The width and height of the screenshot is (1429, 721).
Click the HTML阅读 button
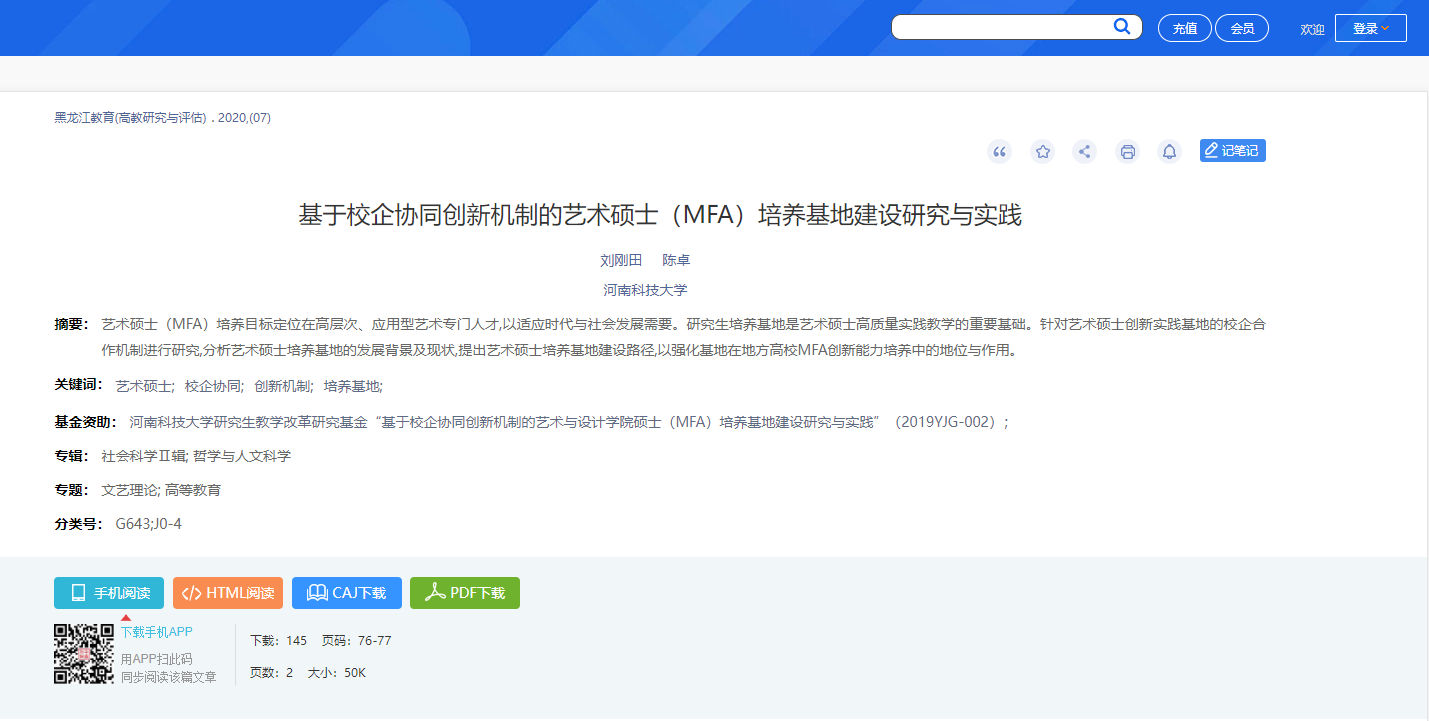coord(228,593)
